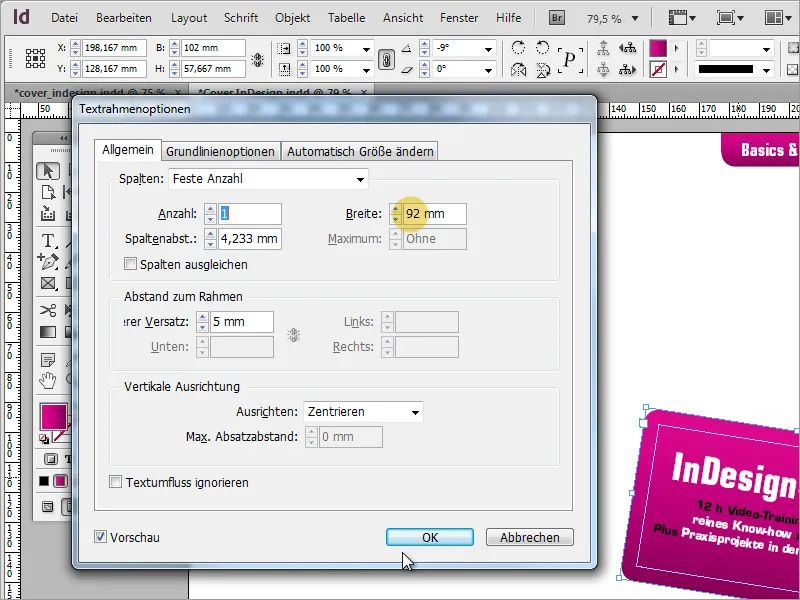Select the Content Collector tool
800x600 pixels.
pyautogui.click(x=48, y=213)
